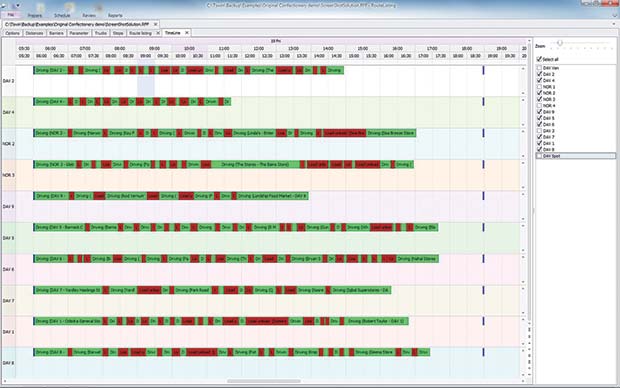Click the scroll-up arrow of DAV 2 row
The height and width of the screenshot is (388, 620).
(523, 69)
